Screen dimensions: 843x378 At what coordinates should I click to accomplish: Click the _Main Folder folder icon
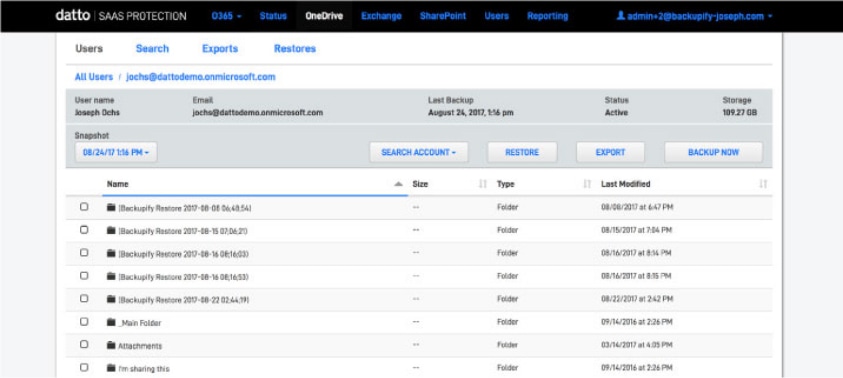(x=111, y=322)
